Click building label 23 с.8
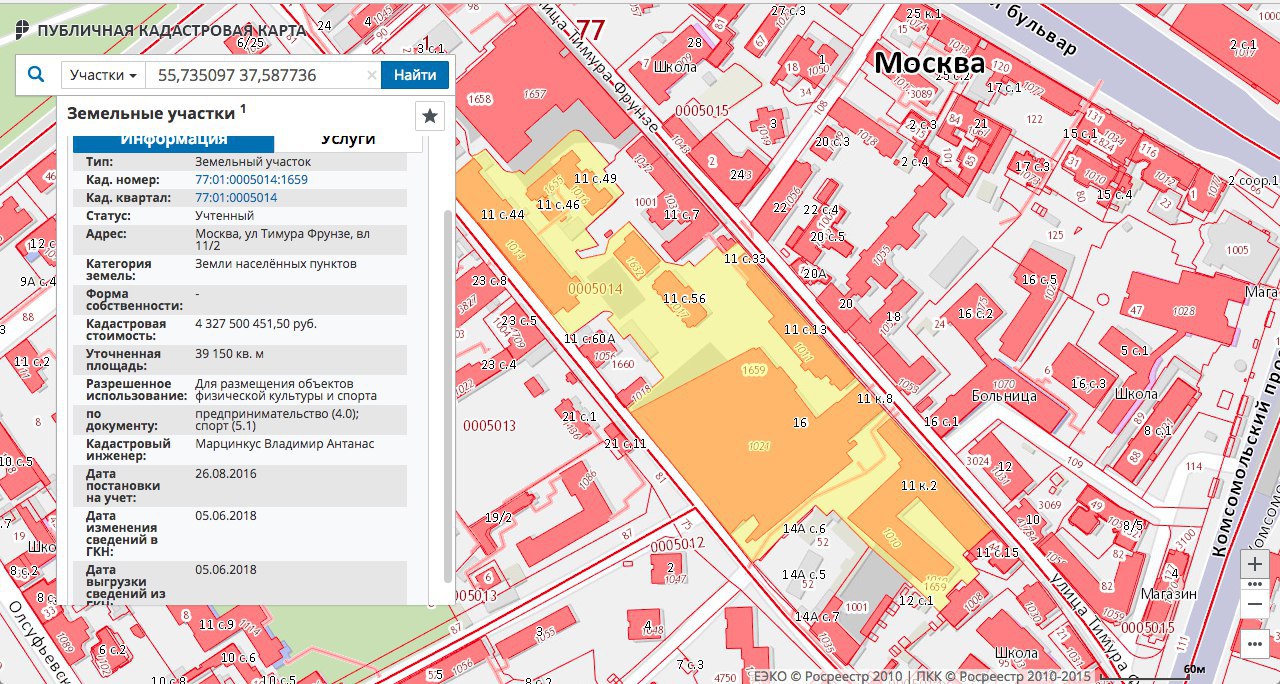1280x684 pixels. (490, 281)
